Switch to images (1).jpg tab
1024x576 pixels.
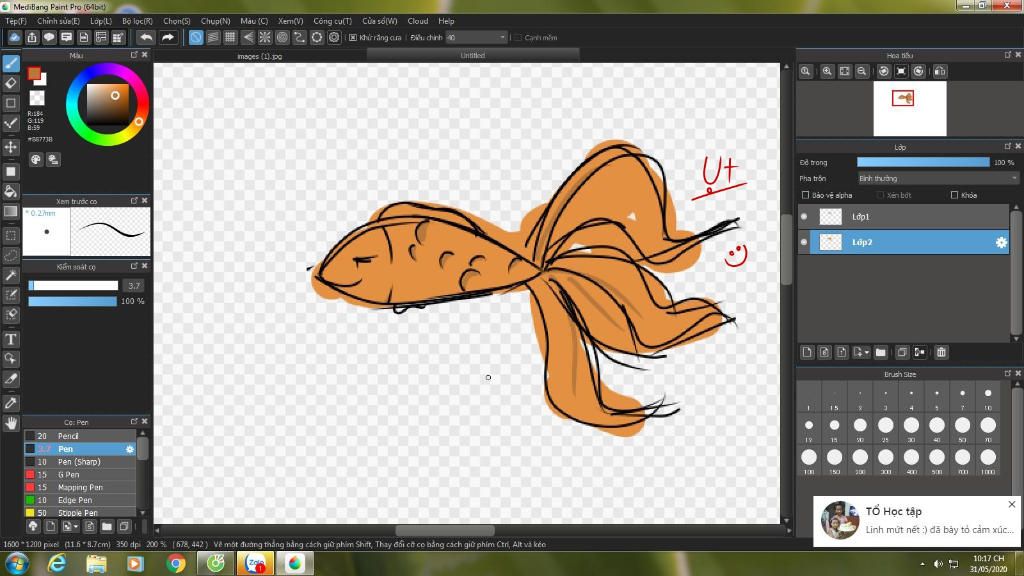[x=259, y=56]
